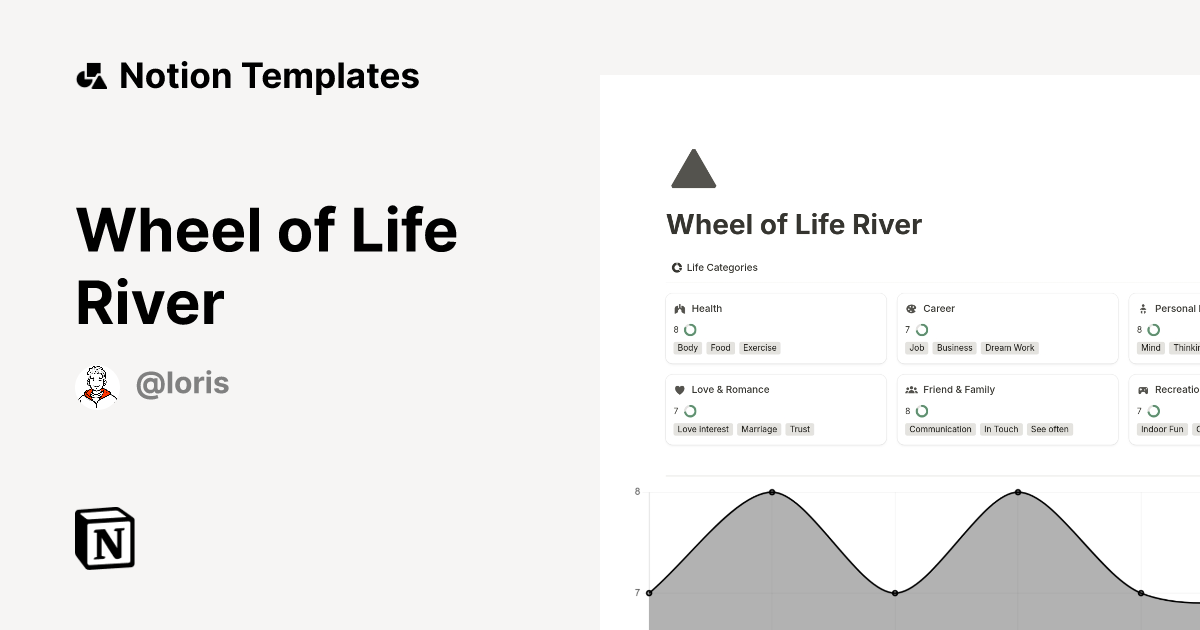Click the first chart peak data point
1200x630 pixels.
point(771,491)
